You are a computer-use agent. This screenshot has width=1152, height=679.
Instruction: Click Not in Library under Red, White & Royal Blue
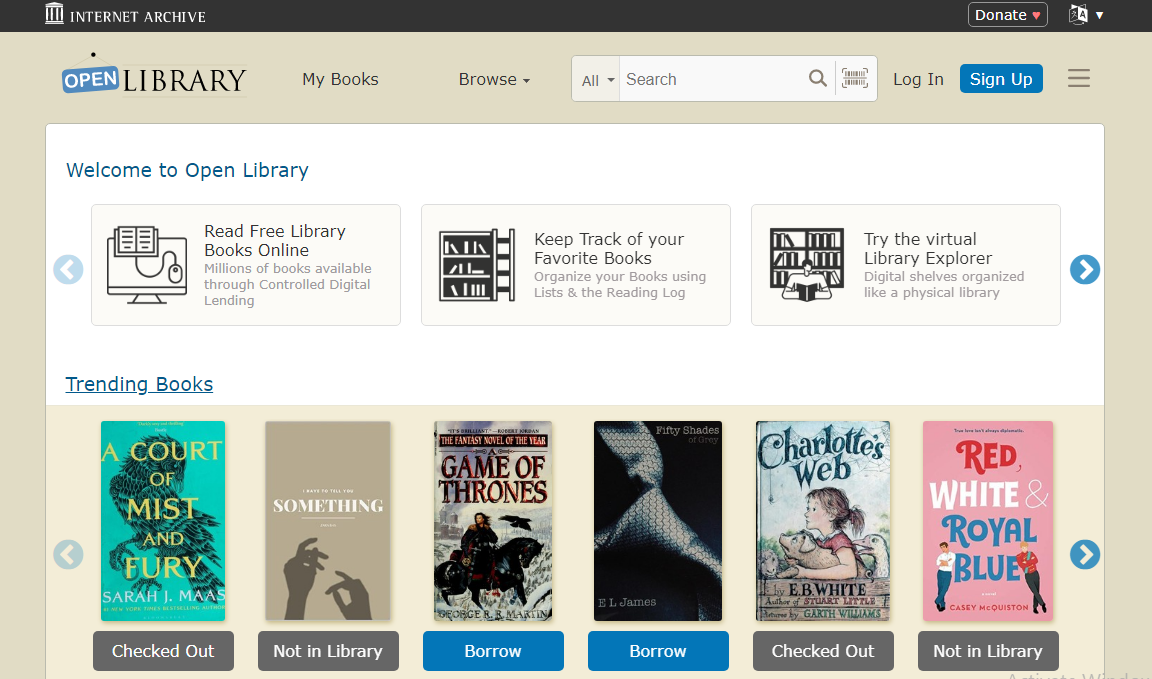988,651
